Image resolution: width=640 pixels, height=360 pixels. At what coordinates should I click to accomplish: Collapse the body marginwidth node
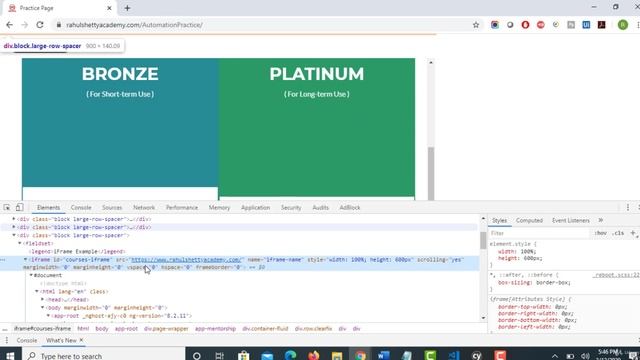click(42, 307)
